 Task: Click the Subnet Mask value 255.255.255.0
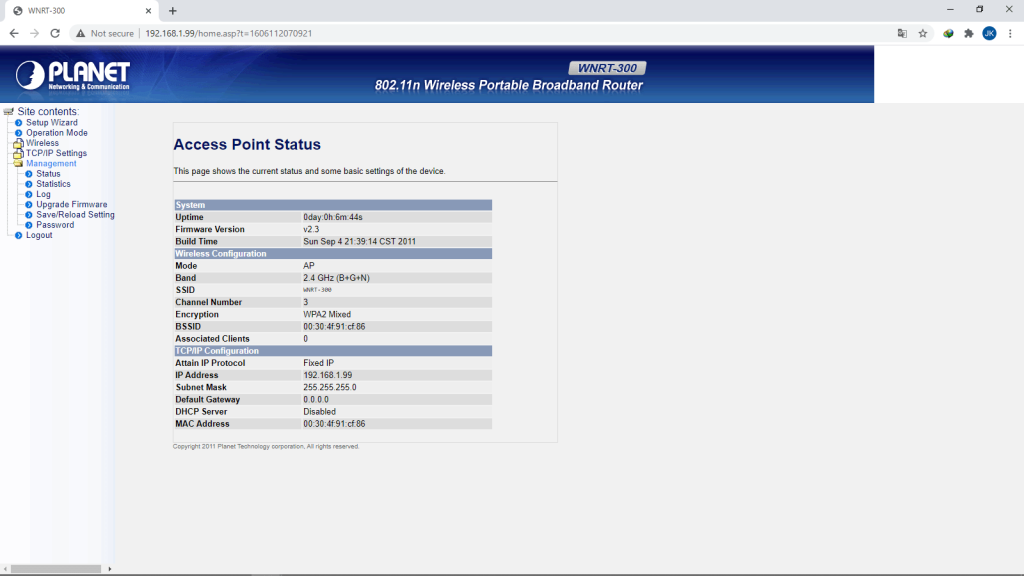330,388
